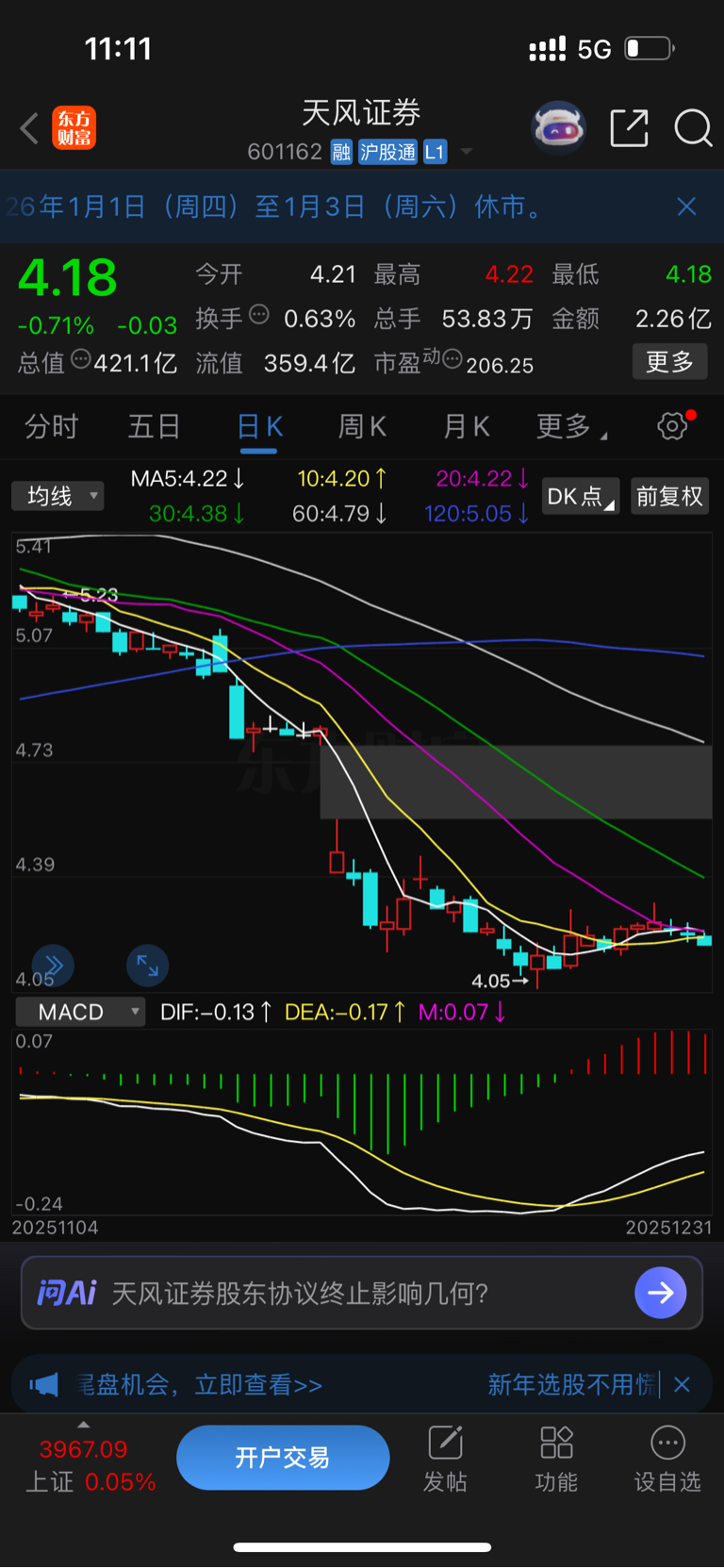Open the 前复权 adjustment selector

[669, 496]
